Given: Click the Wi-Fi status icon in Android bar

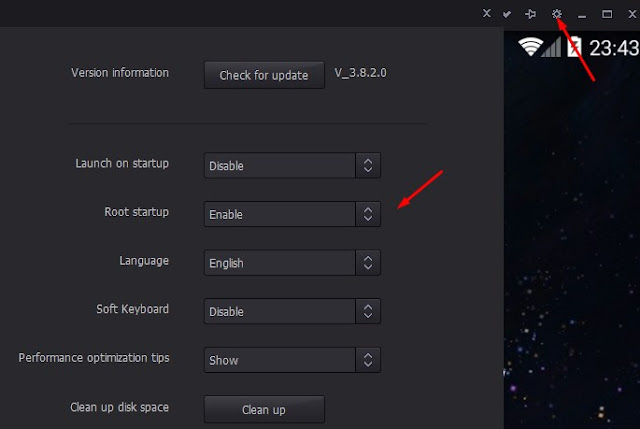Looking at the screenshot, I should [530, 46].
